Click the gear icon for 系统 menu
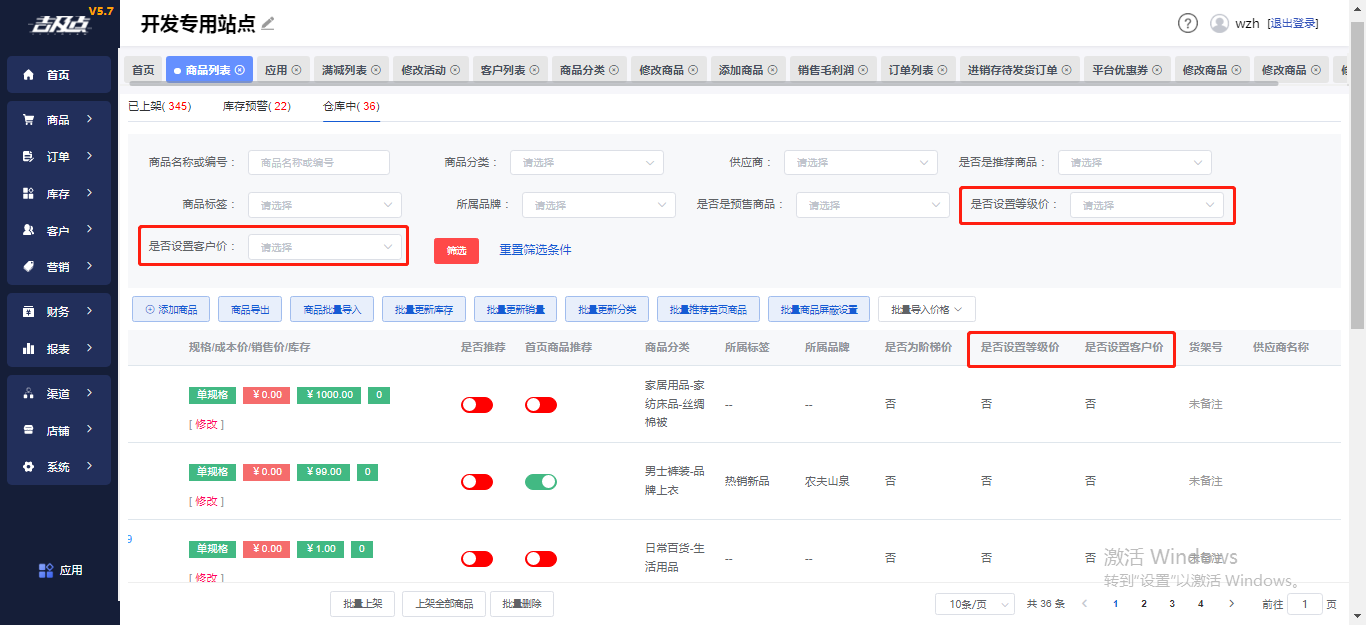 pyautogui.click(x=28, y=467)
